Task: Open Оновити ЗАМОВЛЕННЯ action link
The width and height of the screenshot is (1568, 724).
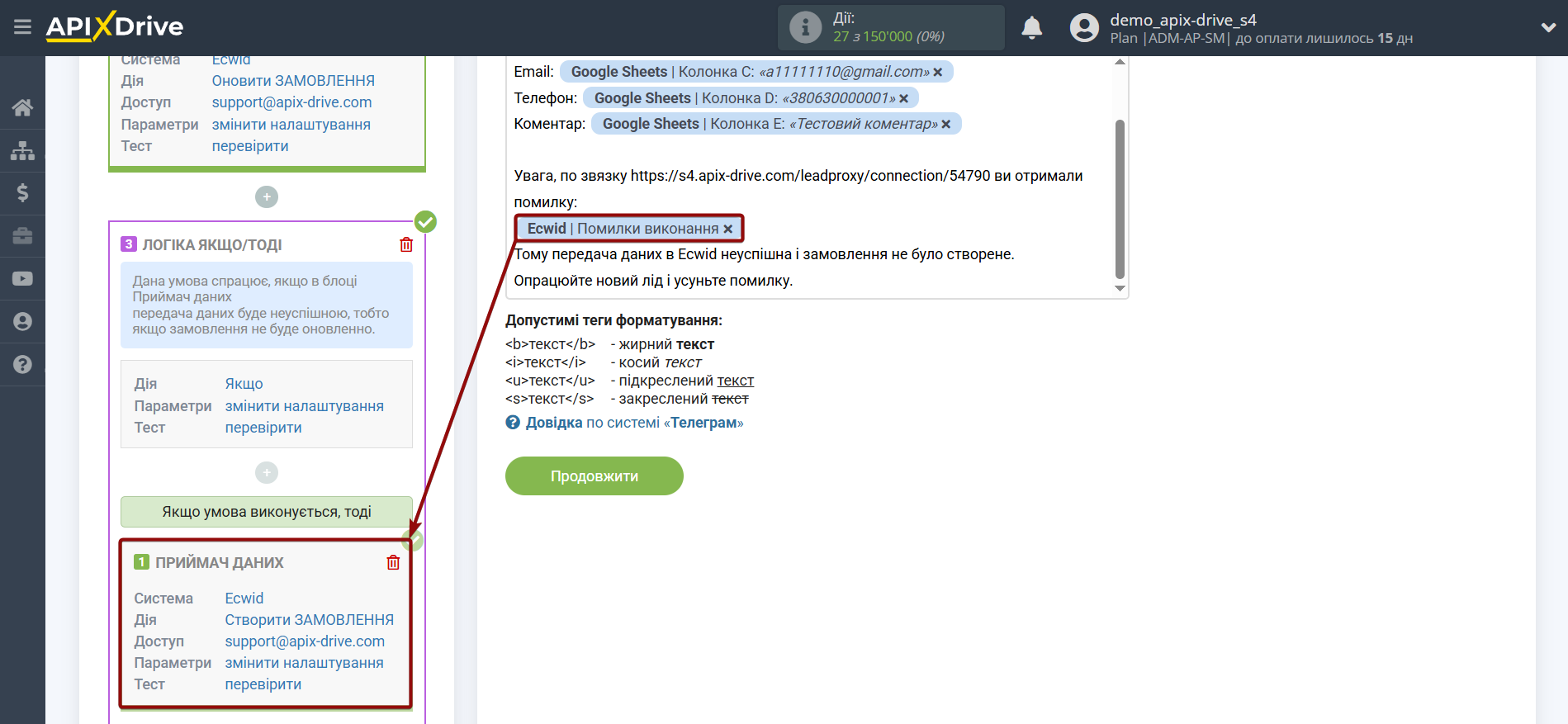Action: (293, 81)
